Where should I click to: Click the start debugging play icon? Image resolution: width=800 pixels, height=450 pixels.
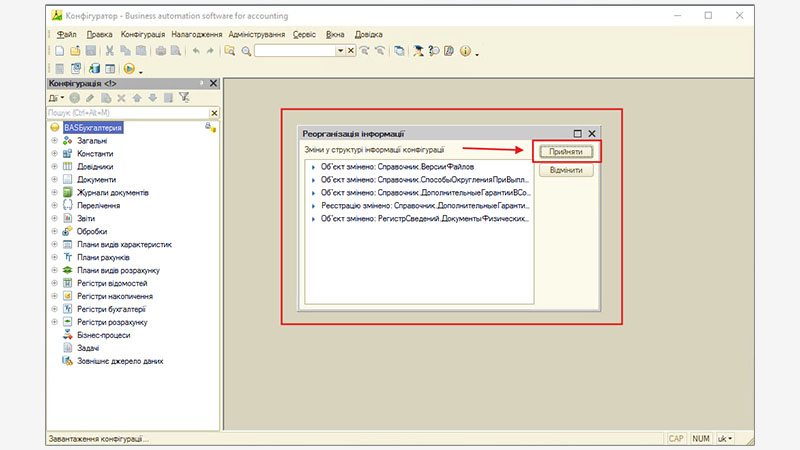pyautogui.click(x=129, y=69)
